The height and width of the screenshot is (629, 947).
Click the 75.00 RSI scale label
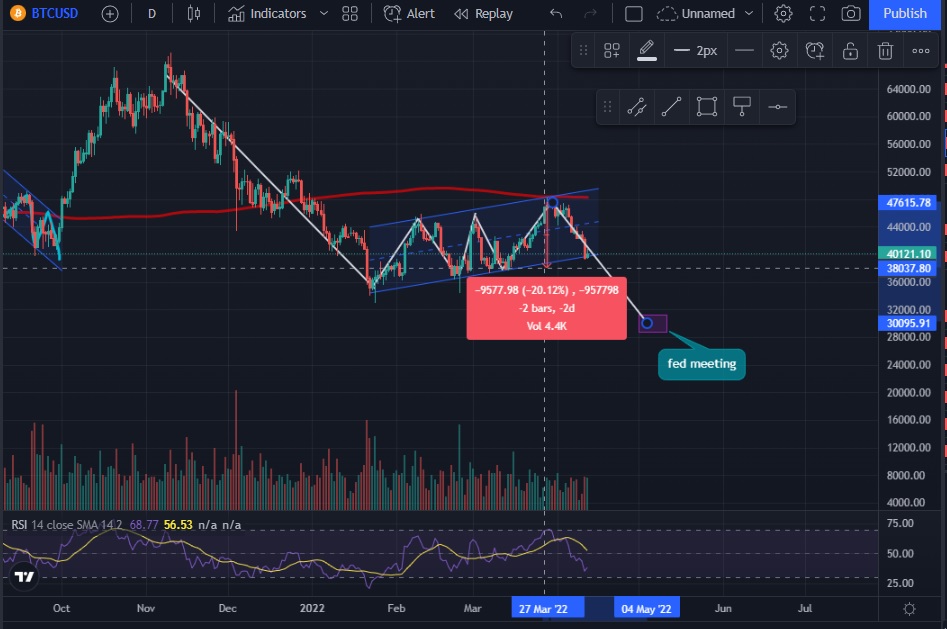[900, 523]
